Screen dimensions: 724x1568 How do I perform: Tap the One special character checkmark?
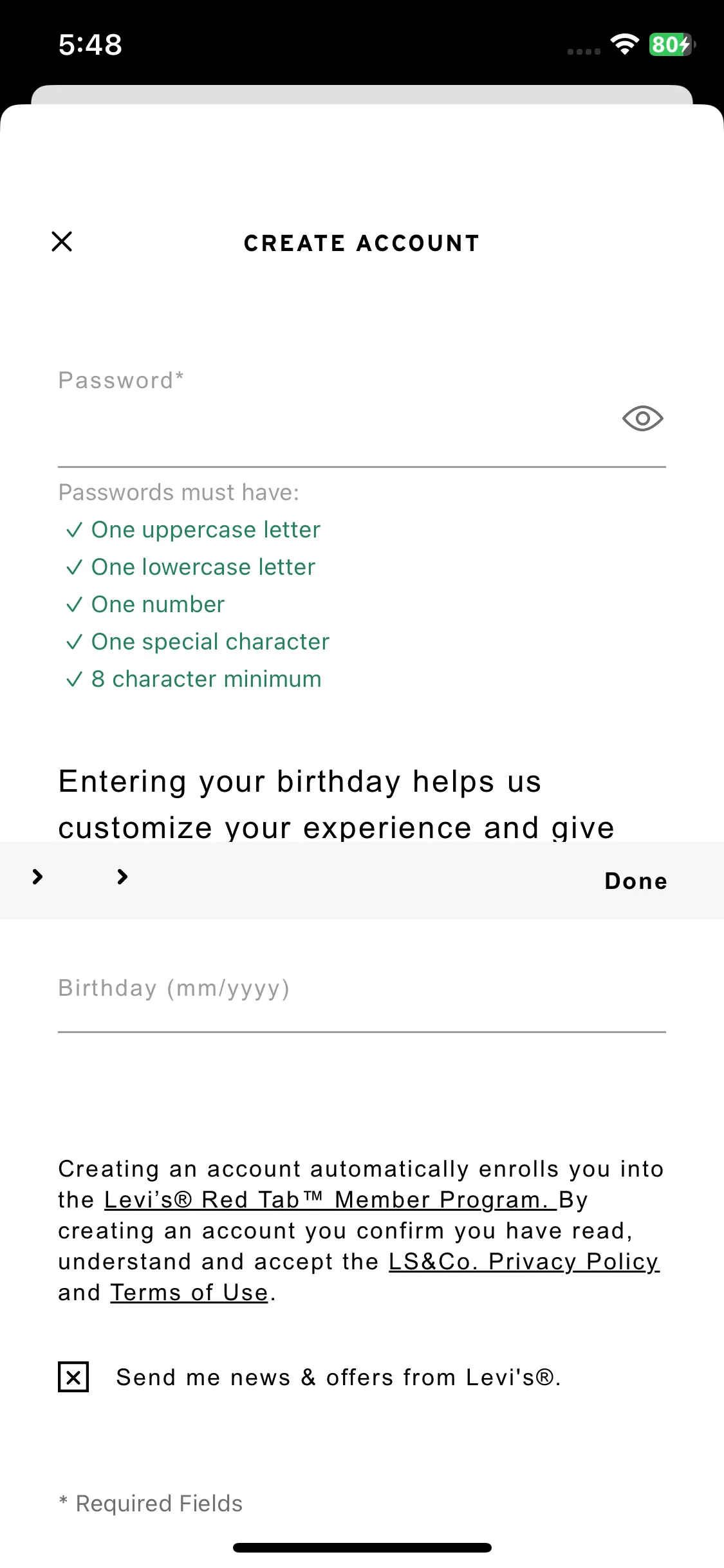click(74, 642)
